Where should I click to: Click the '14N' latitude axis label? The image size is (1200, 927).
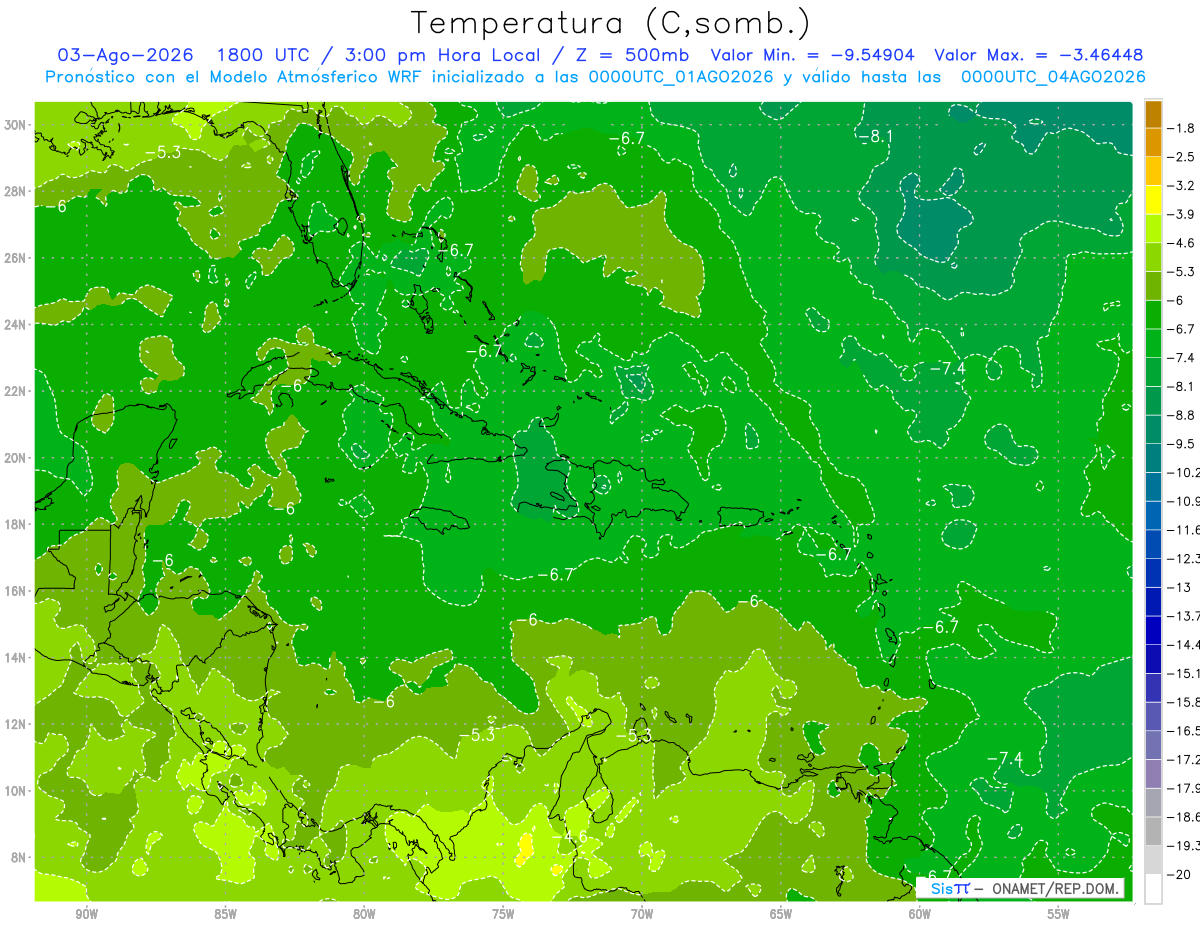16,657
